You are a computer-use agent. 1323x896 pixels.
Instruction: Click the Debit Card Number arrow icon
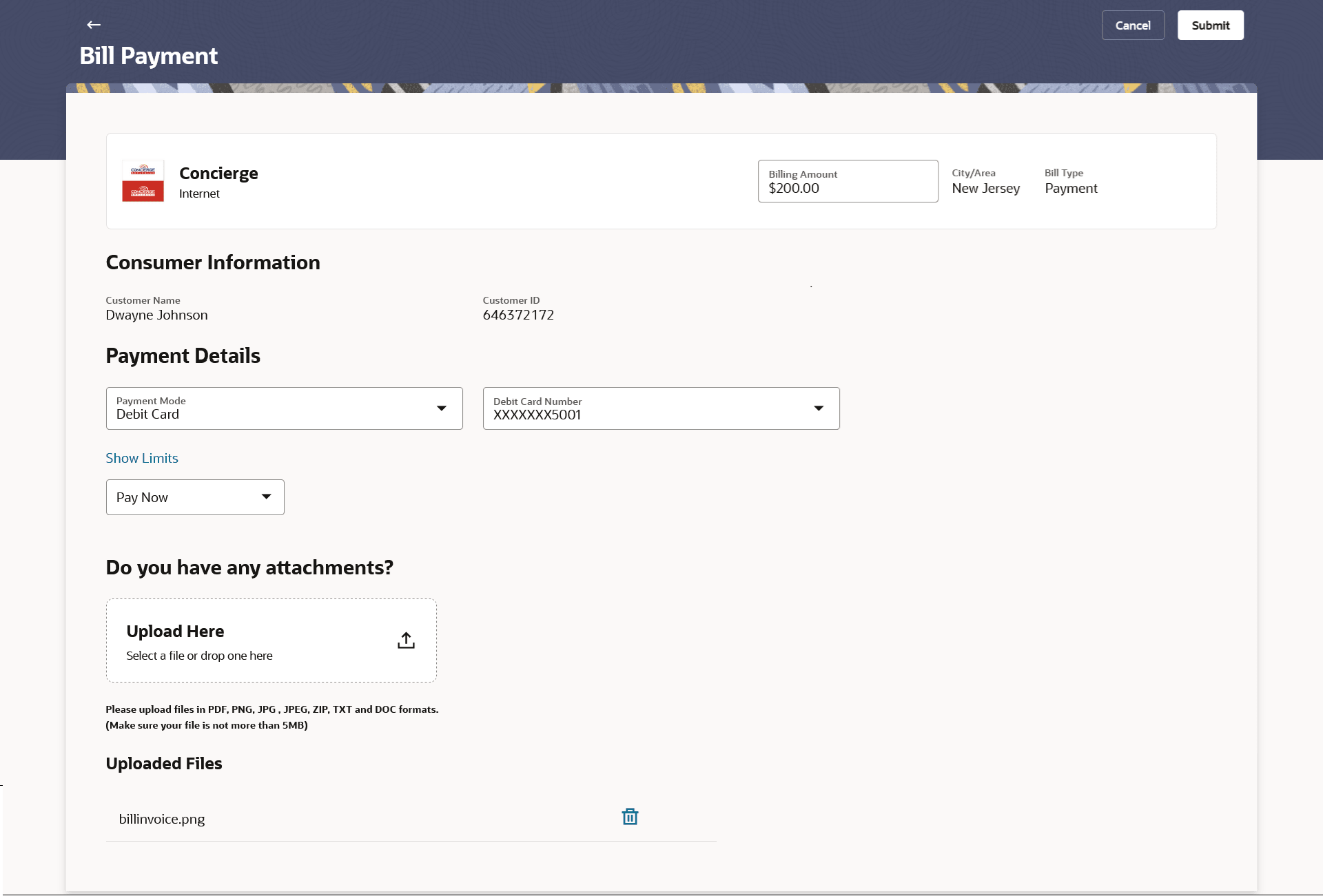pyautogui.click(x=819, y=408)
